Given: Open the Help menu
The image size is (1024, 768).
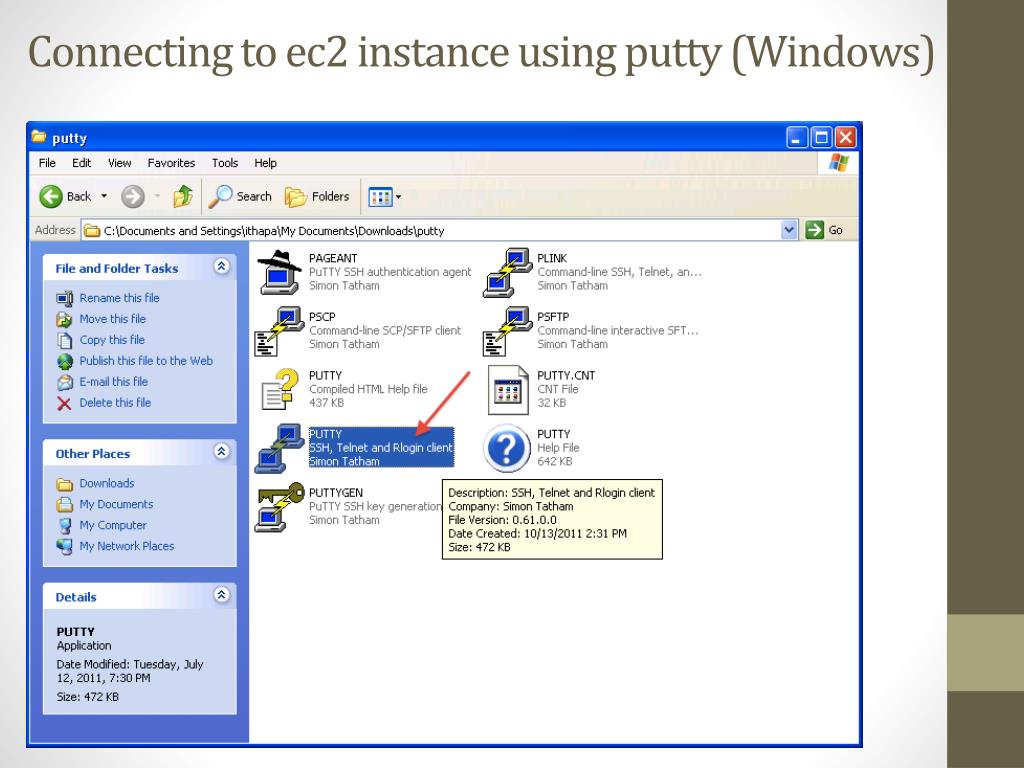Looking at the screenshot, I should click(265, 163).
